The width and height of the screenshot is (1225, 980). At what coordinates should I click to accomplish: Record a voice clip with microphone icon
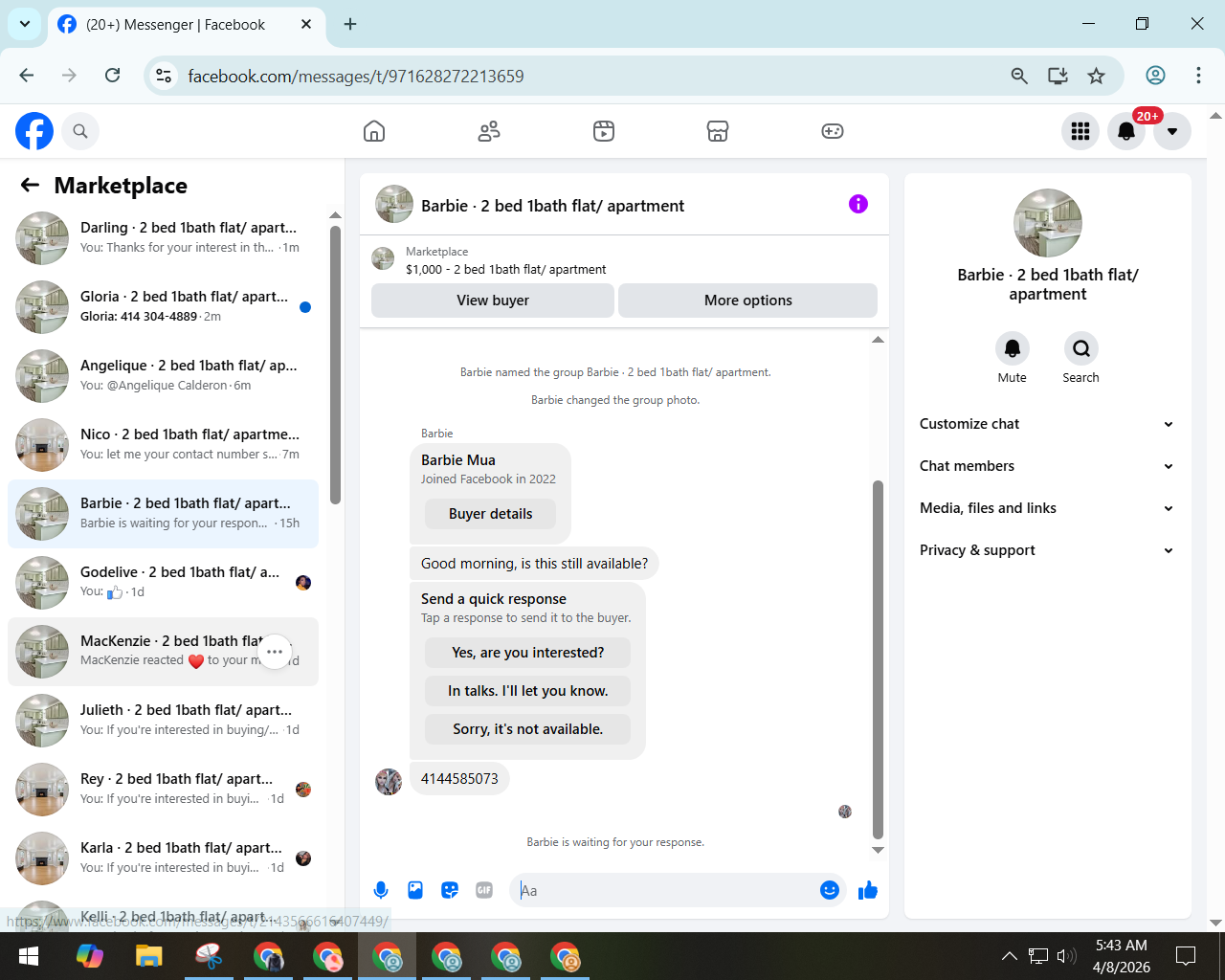(x=381, y=890)
